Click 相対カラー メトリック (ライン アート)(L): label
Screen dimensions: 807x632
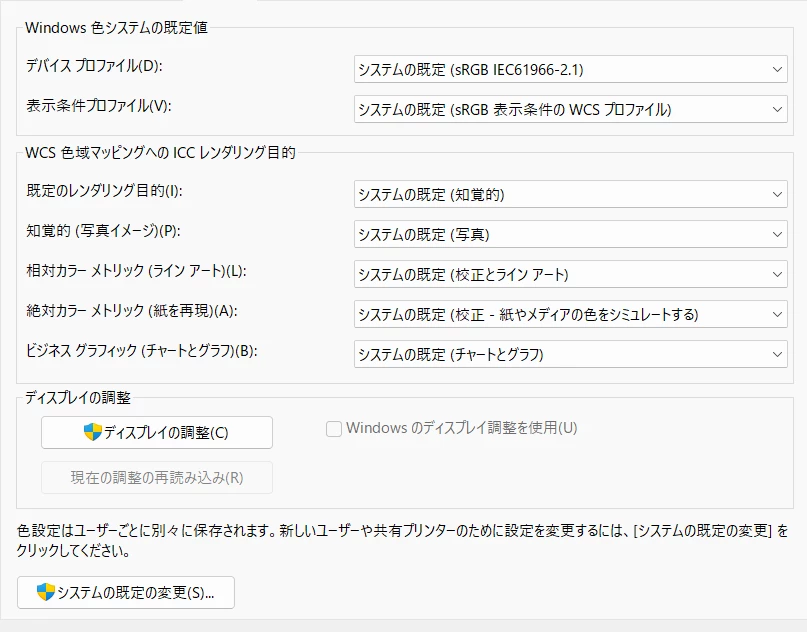[136, 271]
